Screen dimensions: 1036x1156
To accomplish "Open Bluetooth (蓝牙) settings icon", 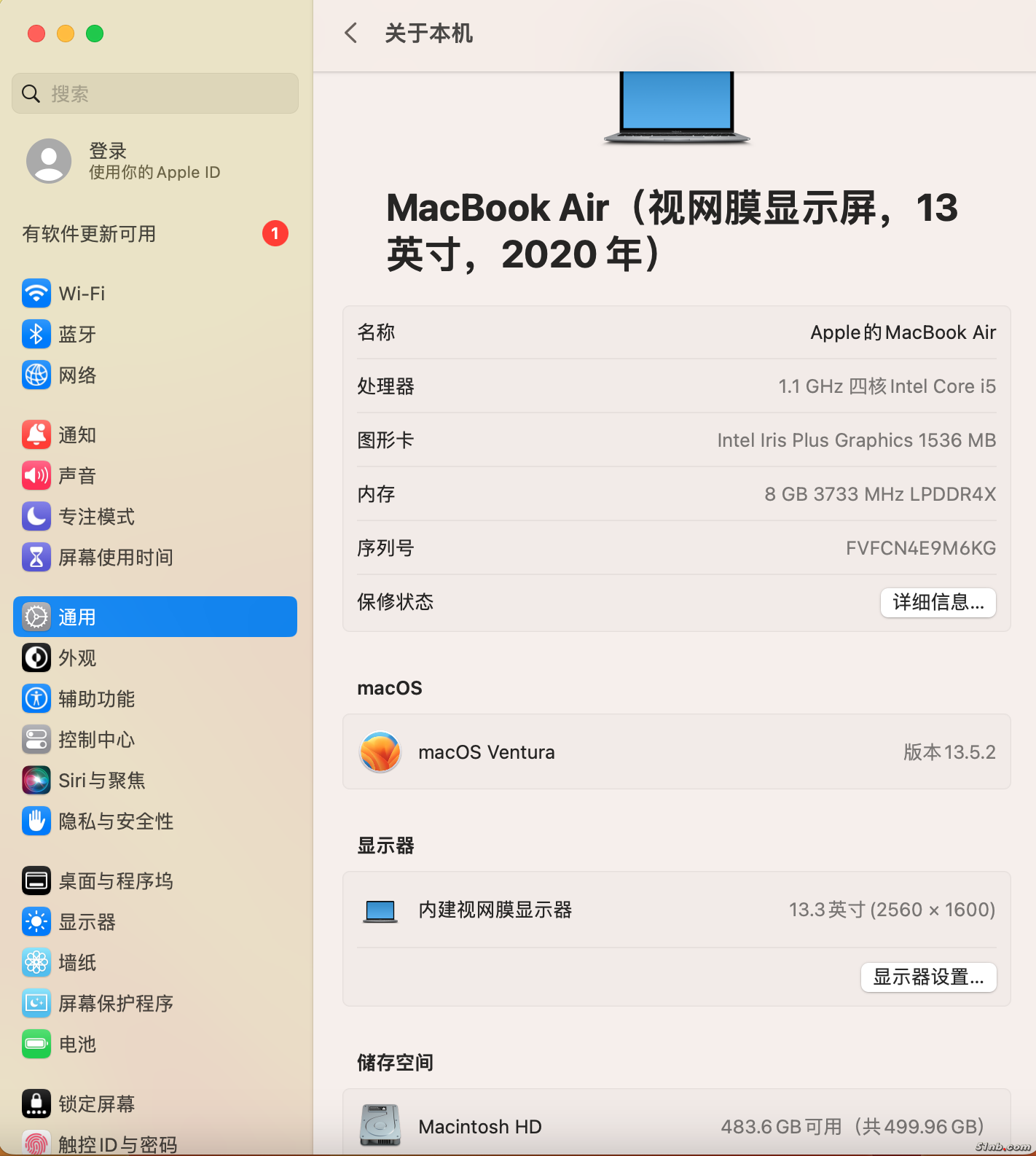I will point(36,335).
